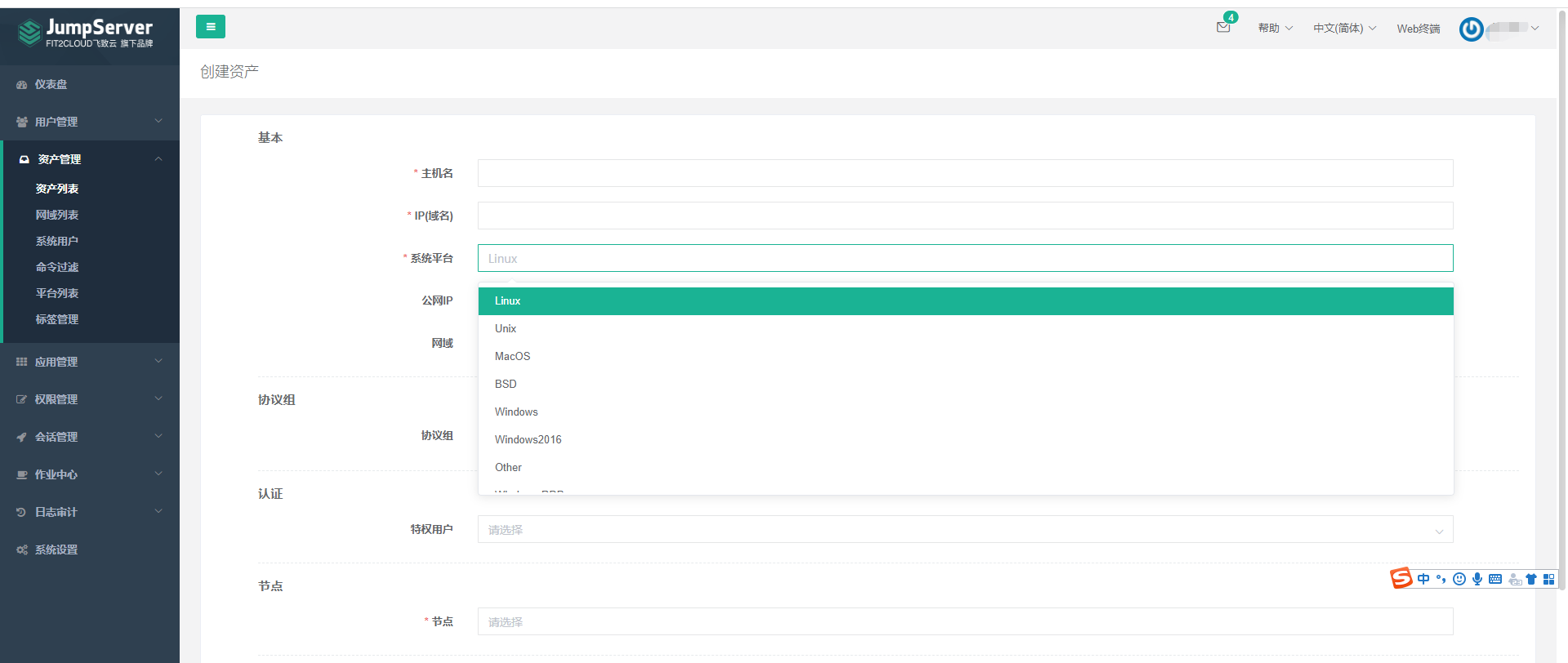The width and height of the screenshot is (1568, 663).
Task: Click the 主机名 input field
Action: tap(964, 173)
